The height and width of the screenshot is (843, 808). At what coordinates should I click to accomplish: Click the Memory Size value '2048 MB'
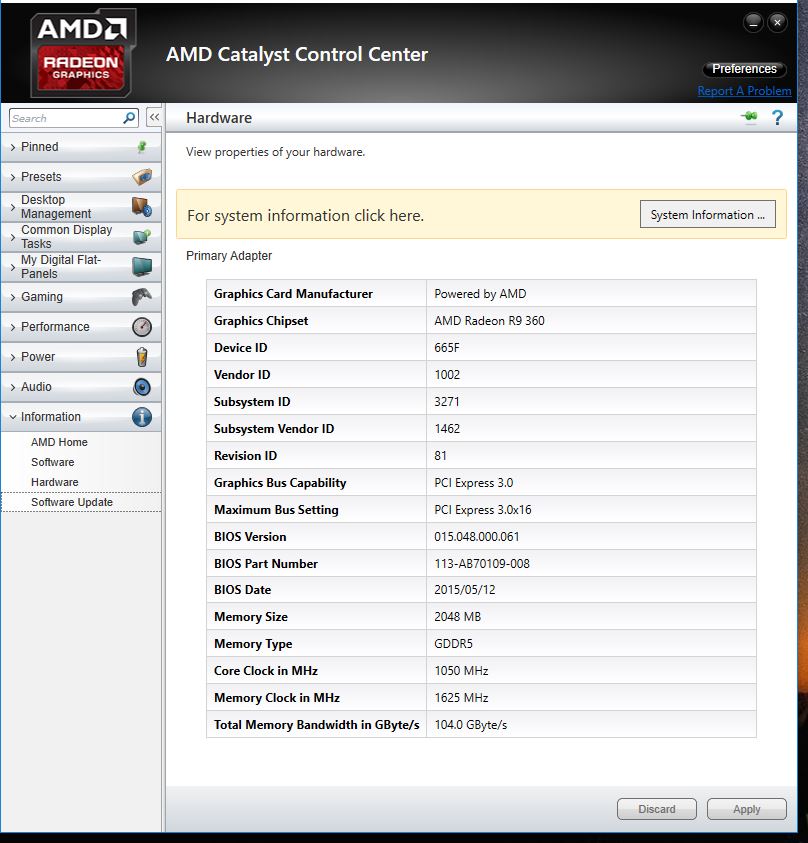(x=457, y=616)
